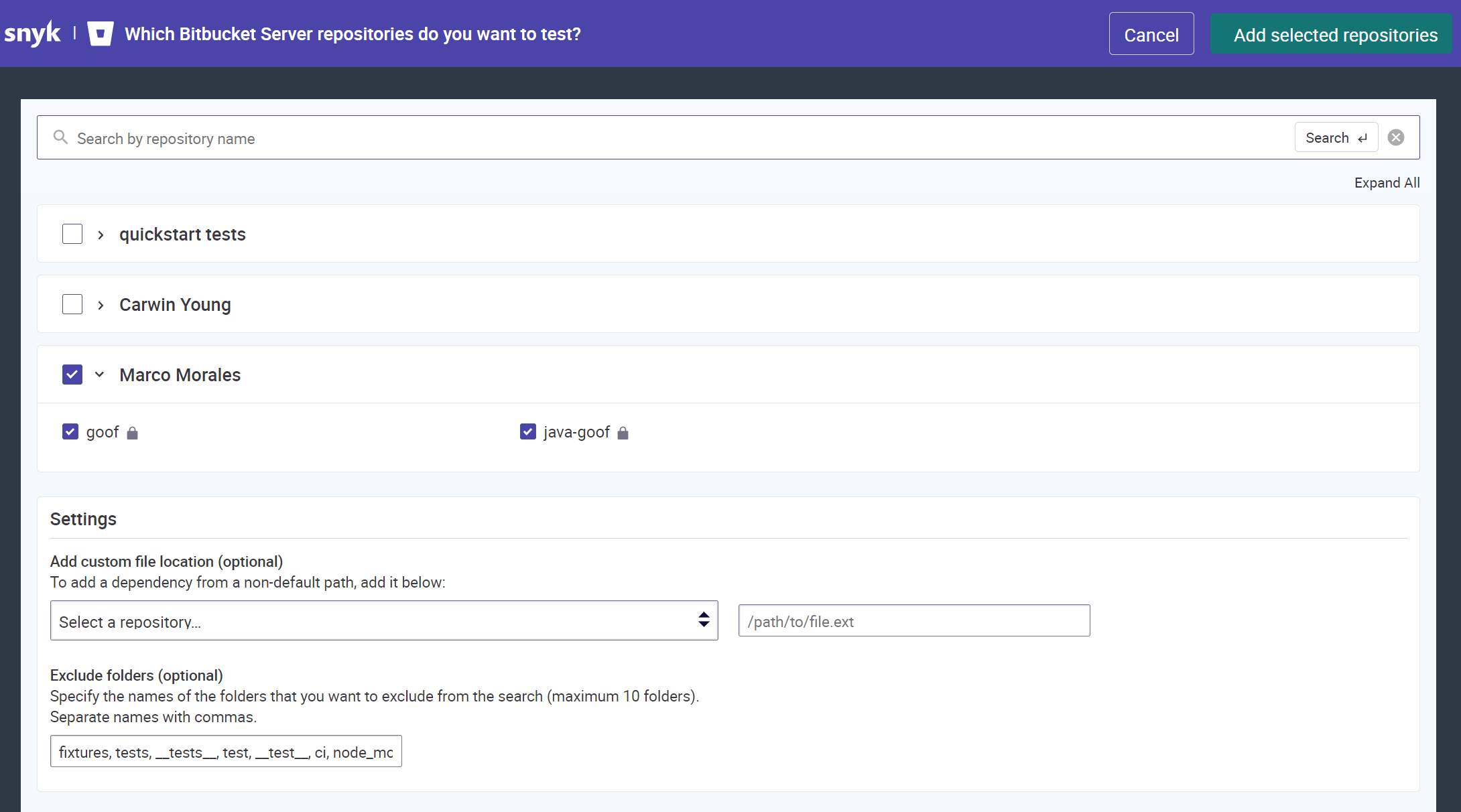Click the Settings heading

point(83,519)
